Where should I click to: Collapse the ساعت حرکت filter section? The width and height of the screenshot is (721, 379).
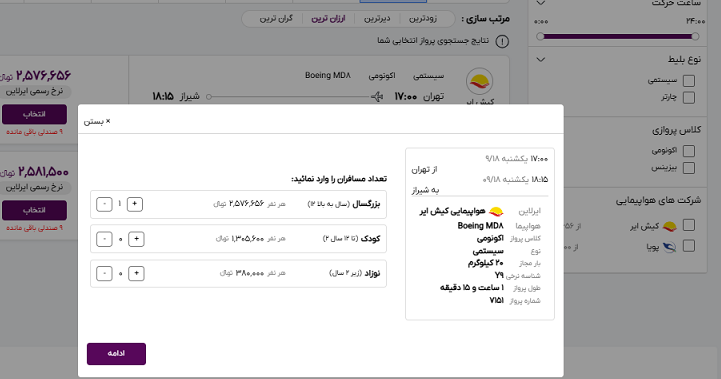pyautogui.click(x=541, y=3)
